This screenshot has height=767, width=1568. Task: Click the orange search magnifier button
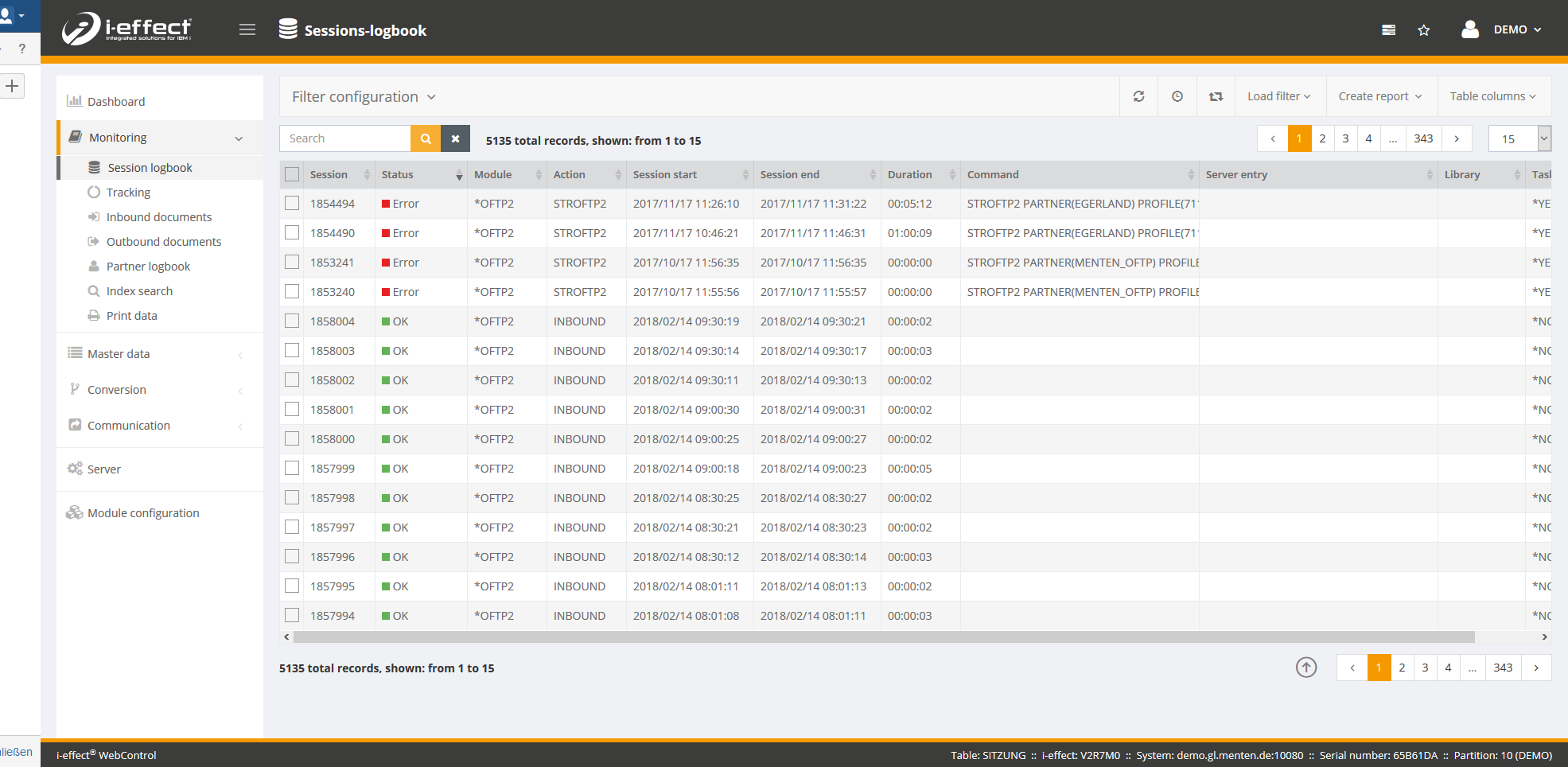426,138
